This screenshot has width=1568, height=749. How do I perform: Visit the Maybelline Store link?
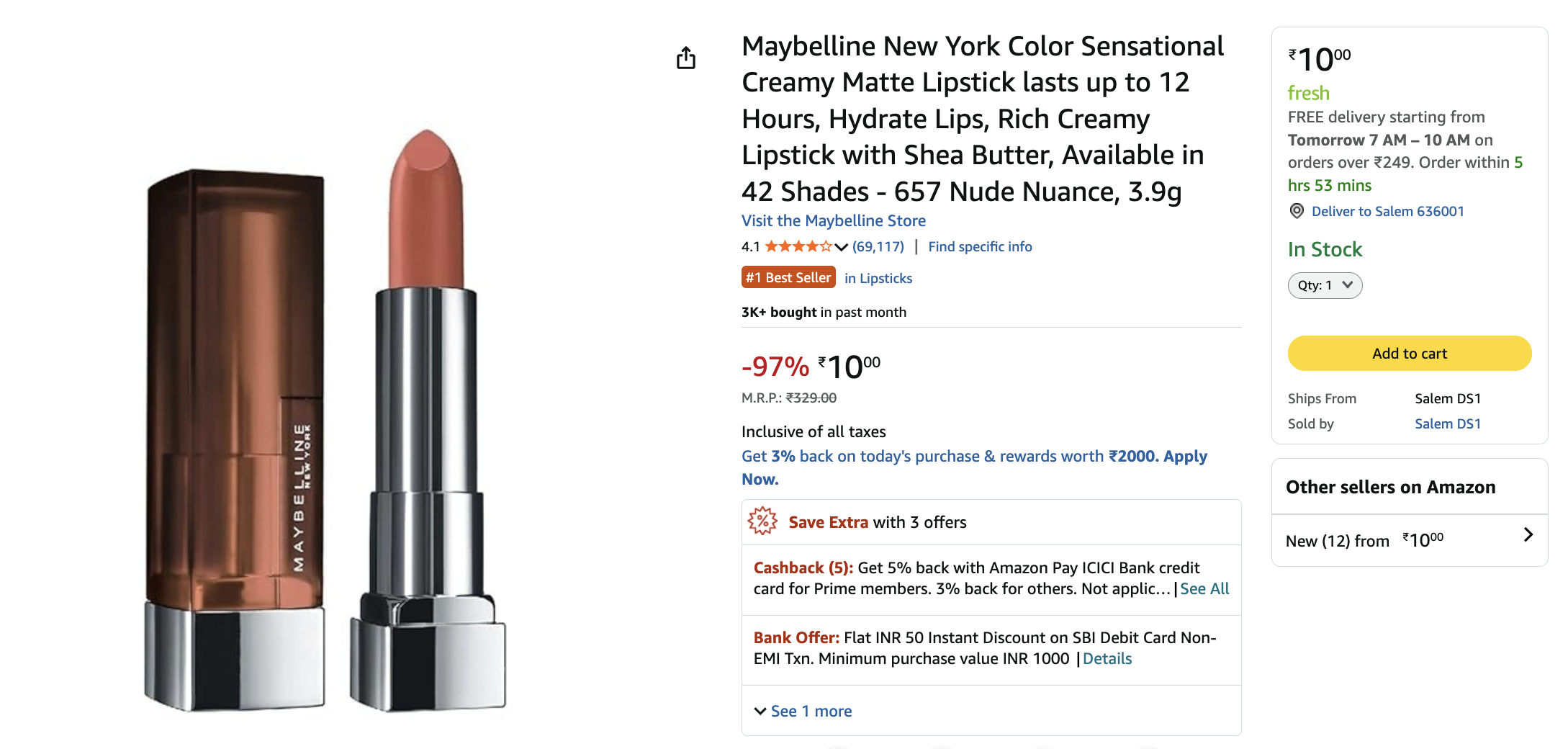pyautogui.click(x=834, y=221)
